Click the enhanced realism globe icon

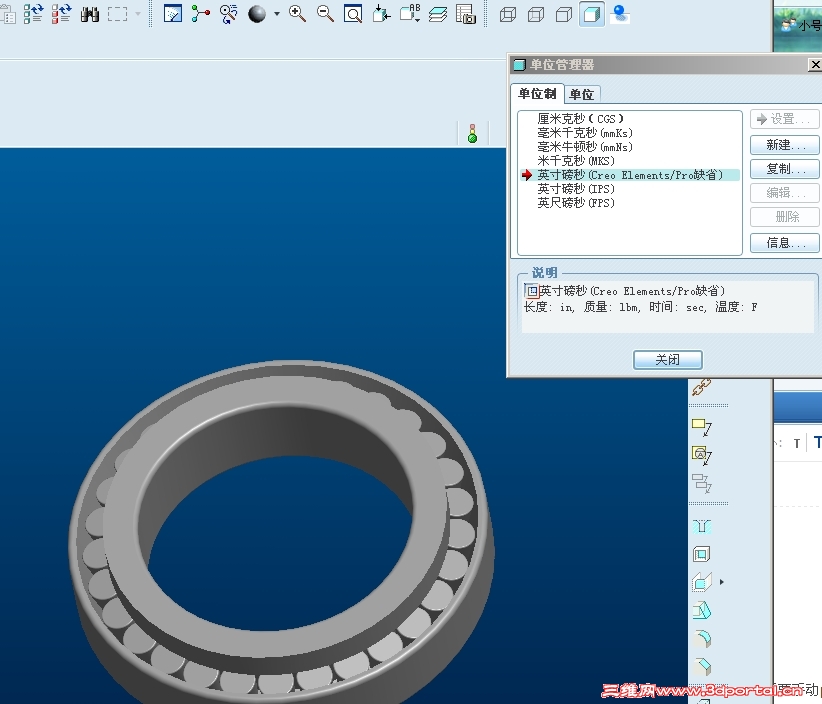620,15
